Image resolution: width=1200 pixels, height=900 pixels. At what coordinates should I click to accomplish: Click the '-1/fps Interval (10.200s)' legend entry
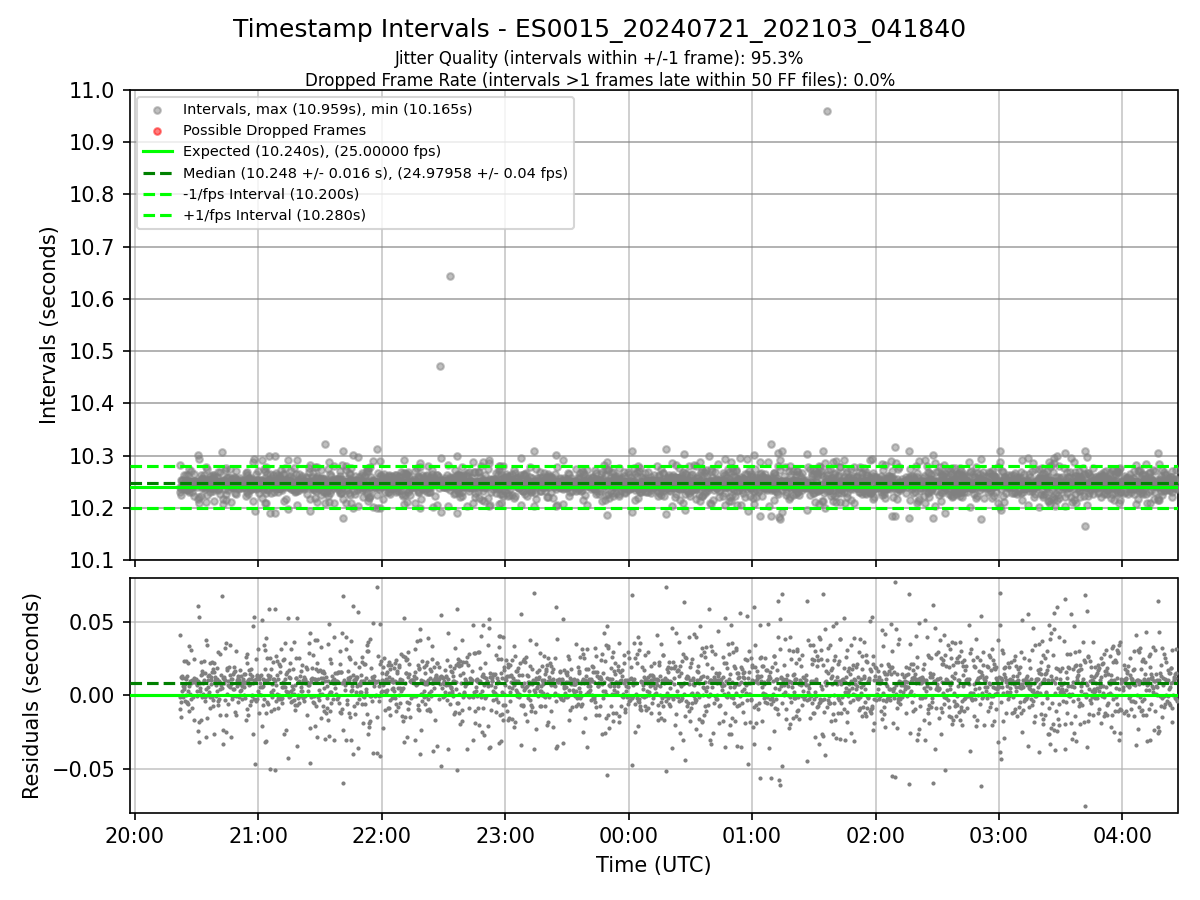pyautogui.click(x=271, y=194)
